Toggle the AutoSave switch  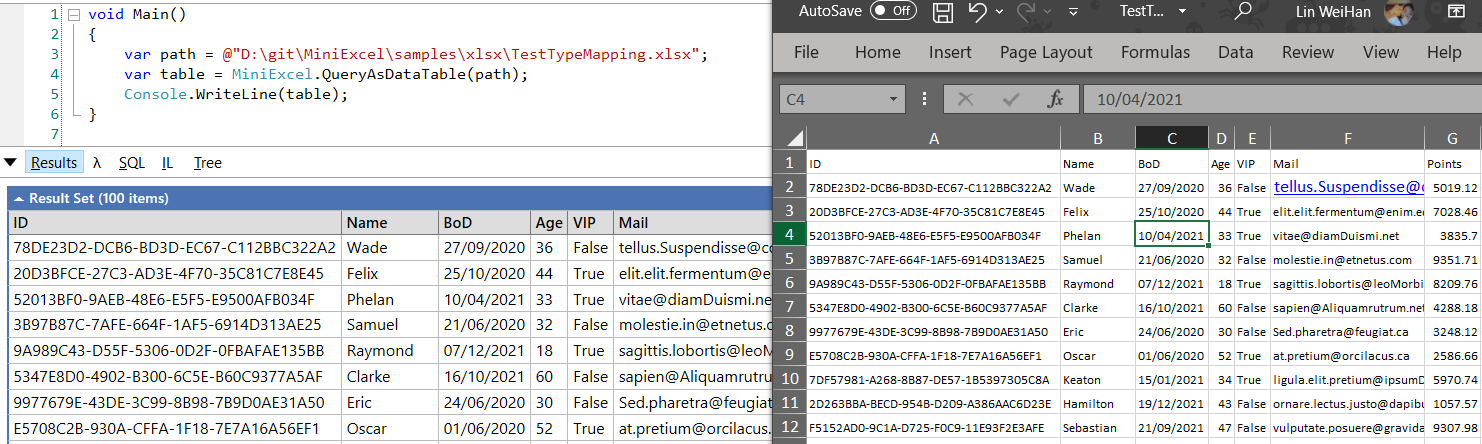[893, 11]
